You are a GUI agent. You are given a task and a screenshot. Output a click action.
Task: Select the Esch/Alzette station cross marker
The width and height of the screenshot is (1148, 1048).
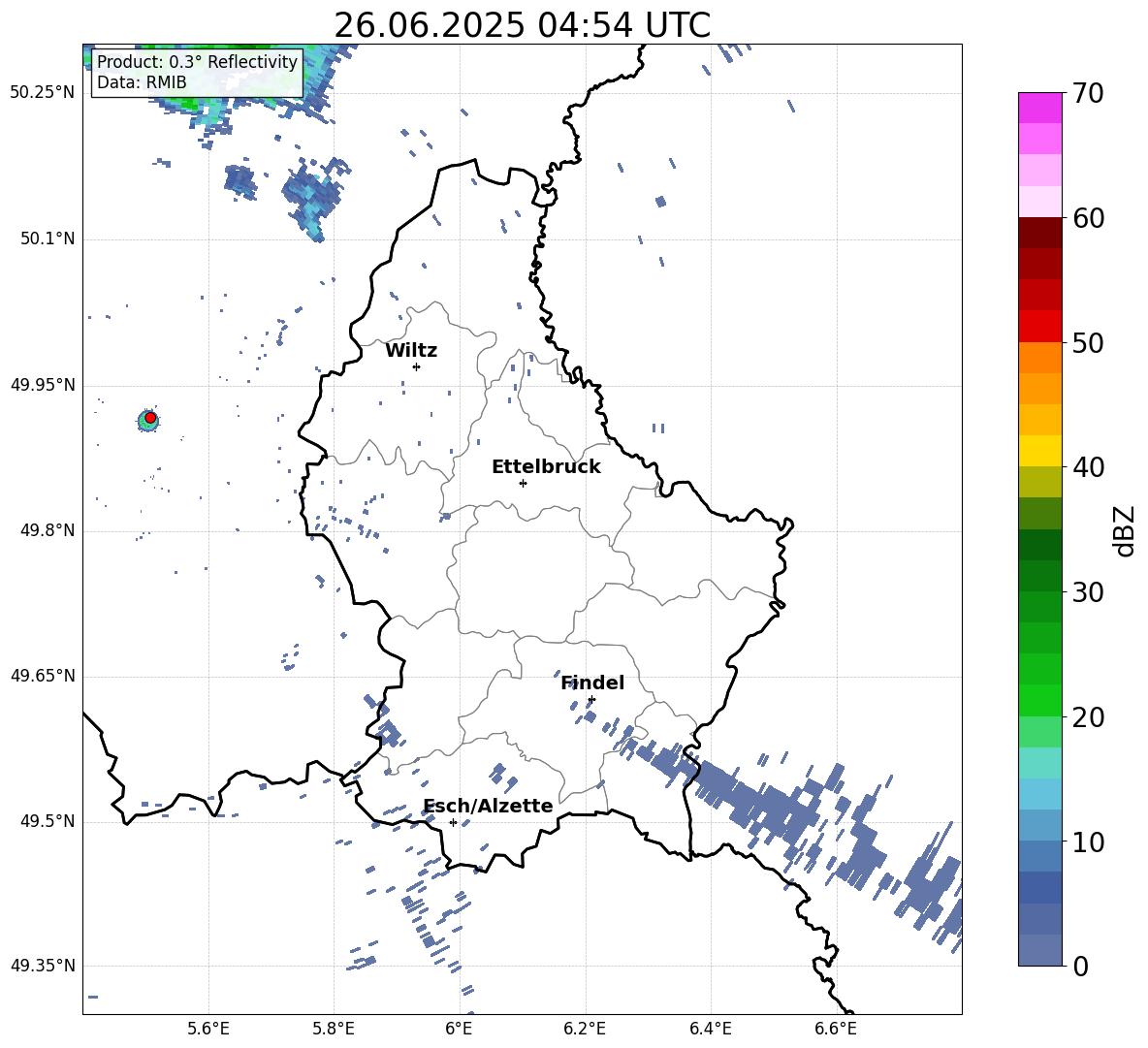(x=453, y=822)
